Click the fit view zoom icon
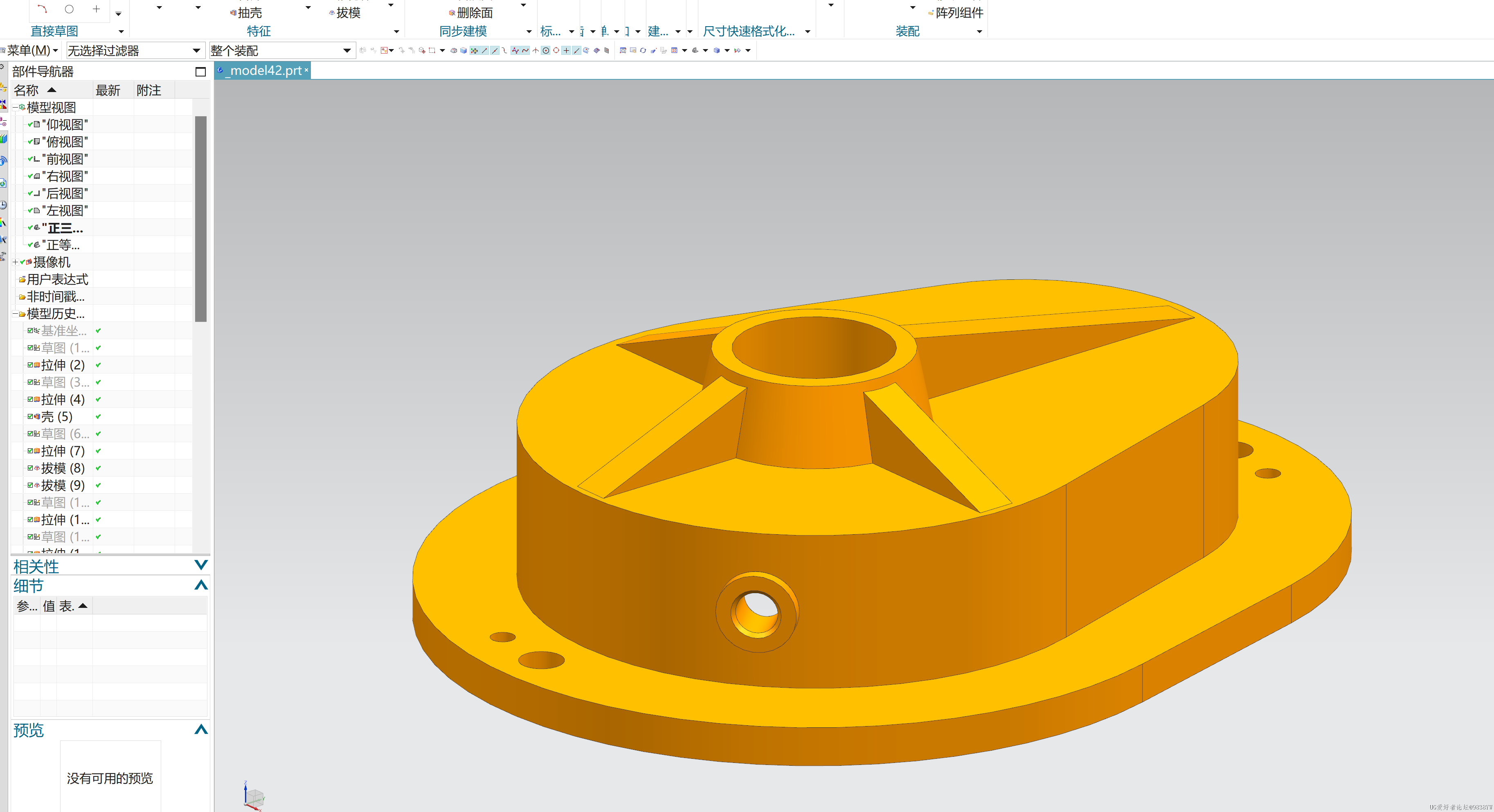 pyautogui.click(x=623, y=50)
